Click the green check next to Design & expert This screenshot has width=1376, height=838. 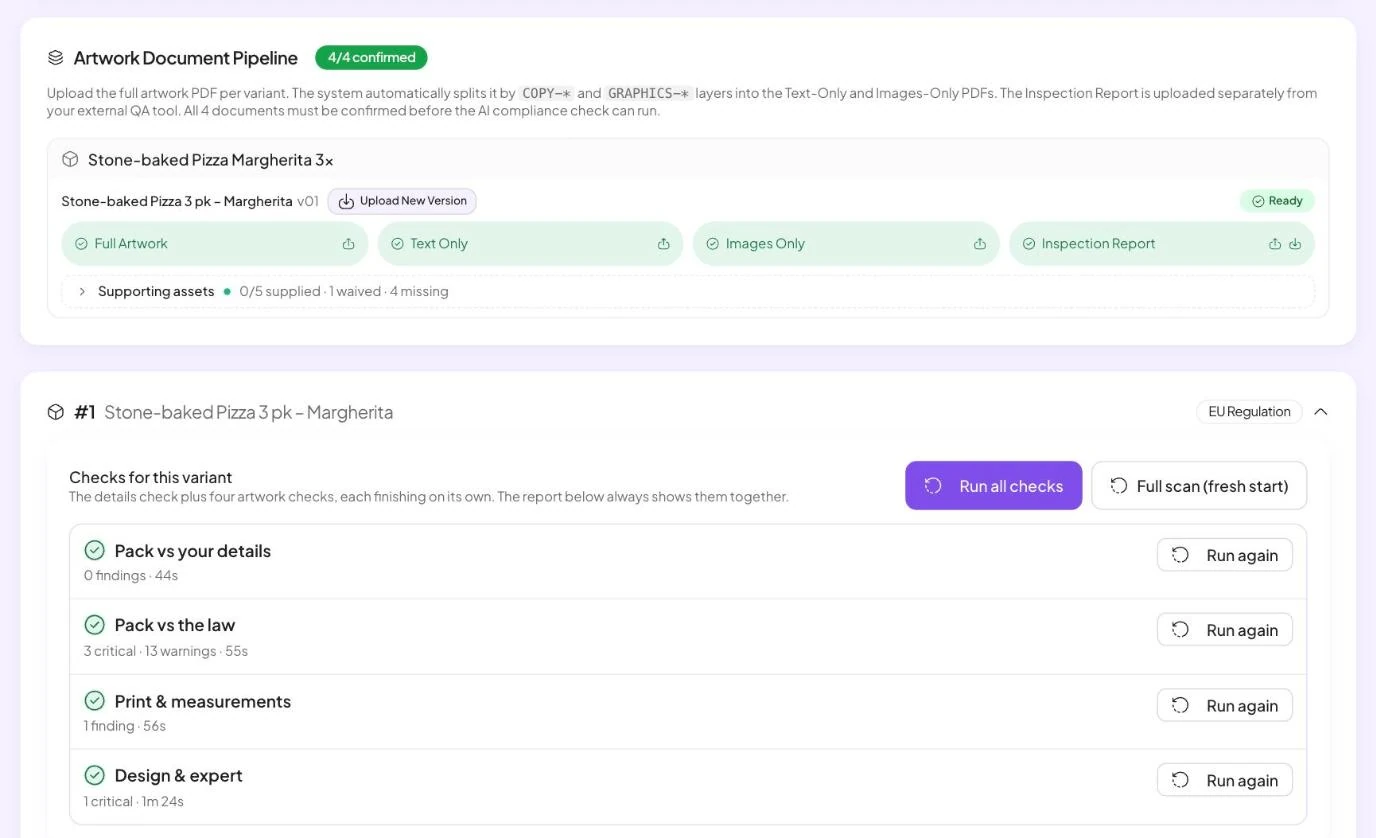click(95, 775)
